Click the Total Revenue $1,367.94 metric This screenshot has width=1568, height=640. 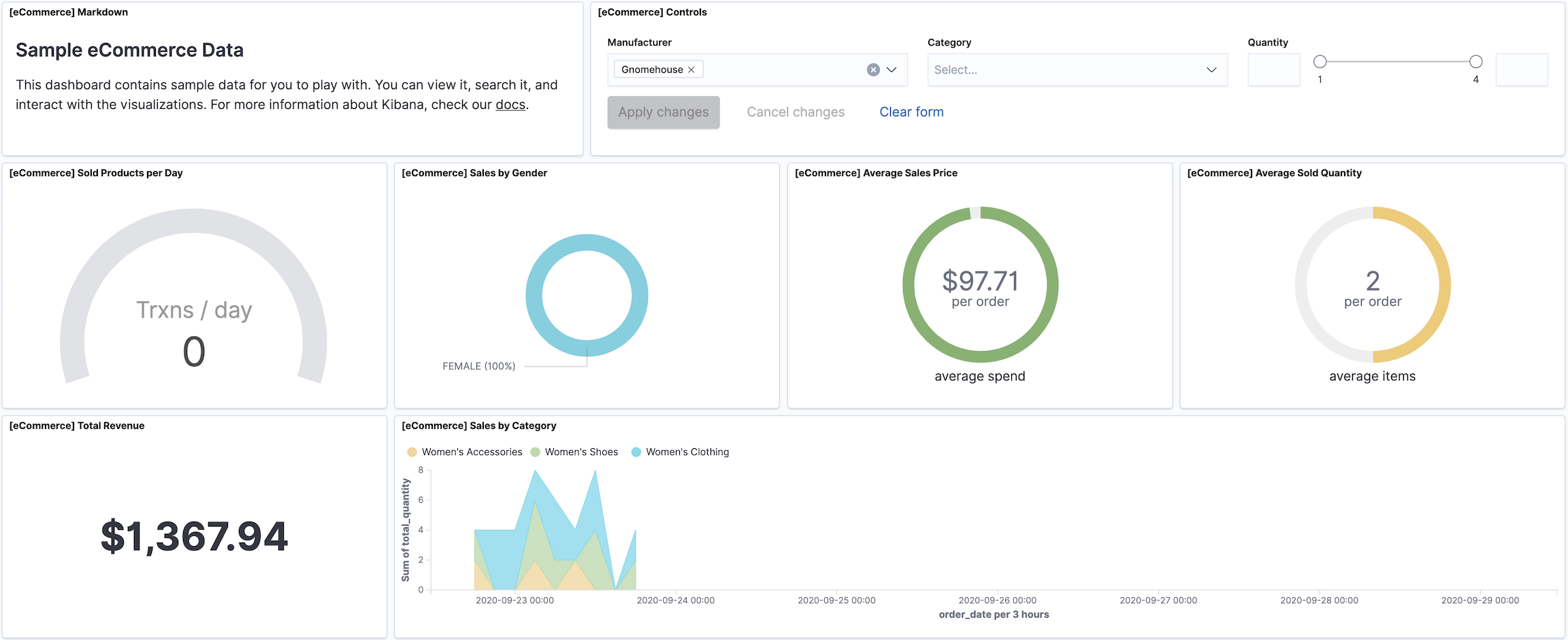(194, 536)
